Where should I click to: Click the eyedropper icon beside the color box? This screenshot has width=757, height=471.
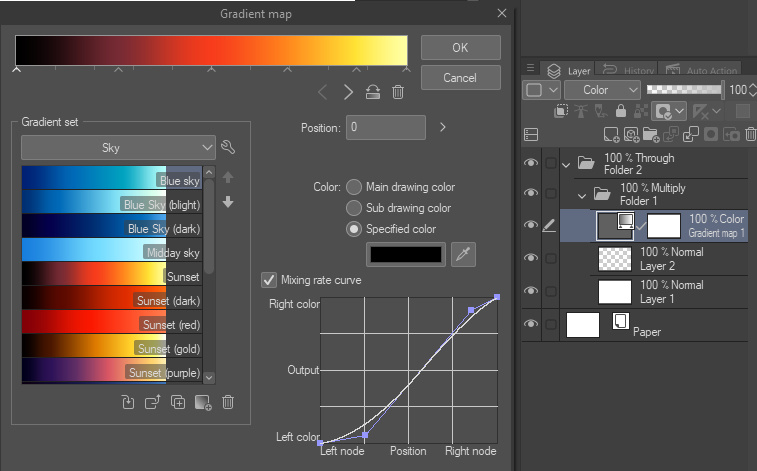click(x=463, y=254)
